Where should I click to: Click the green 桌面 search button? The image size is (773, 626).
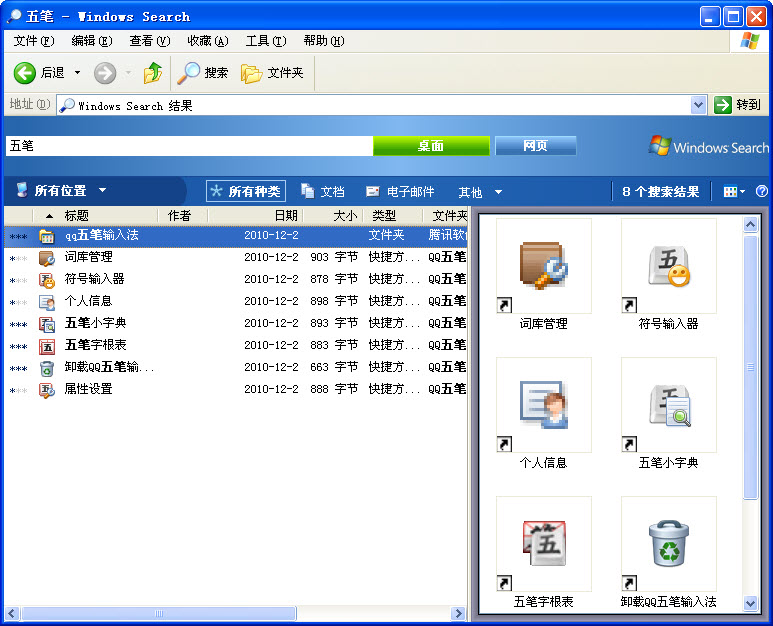[x=431, y=146]
